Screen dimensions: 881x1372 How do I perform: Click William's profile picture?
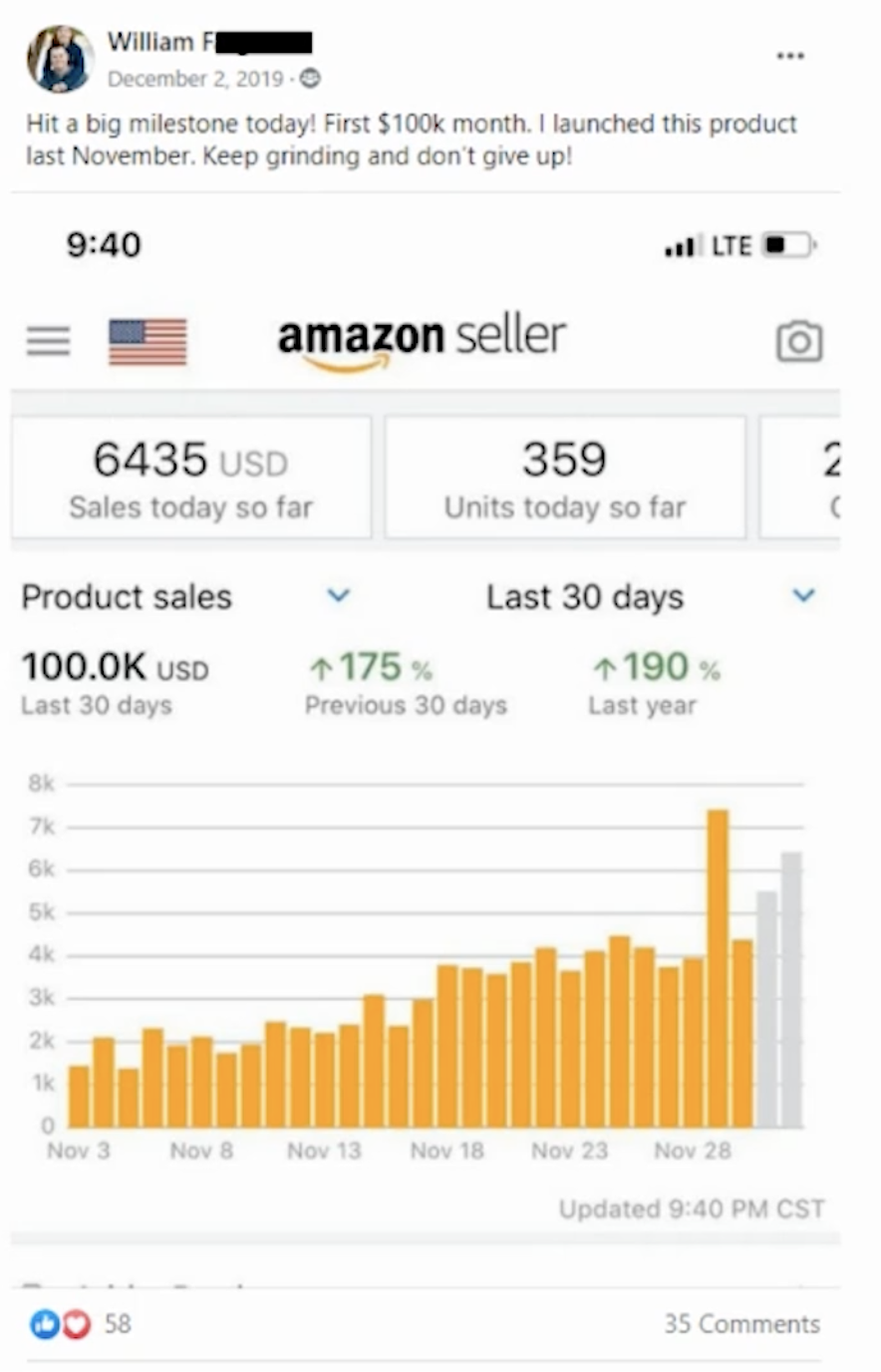61,58
